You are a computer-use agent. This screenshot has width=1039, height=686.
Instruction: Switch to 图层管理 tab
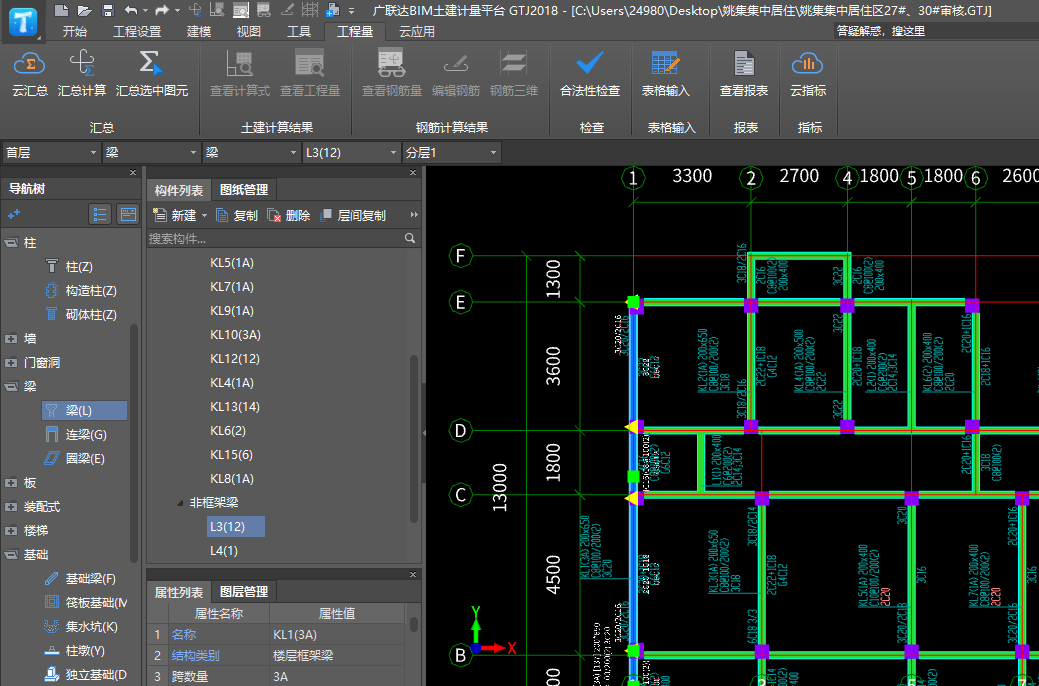(244, 592)
